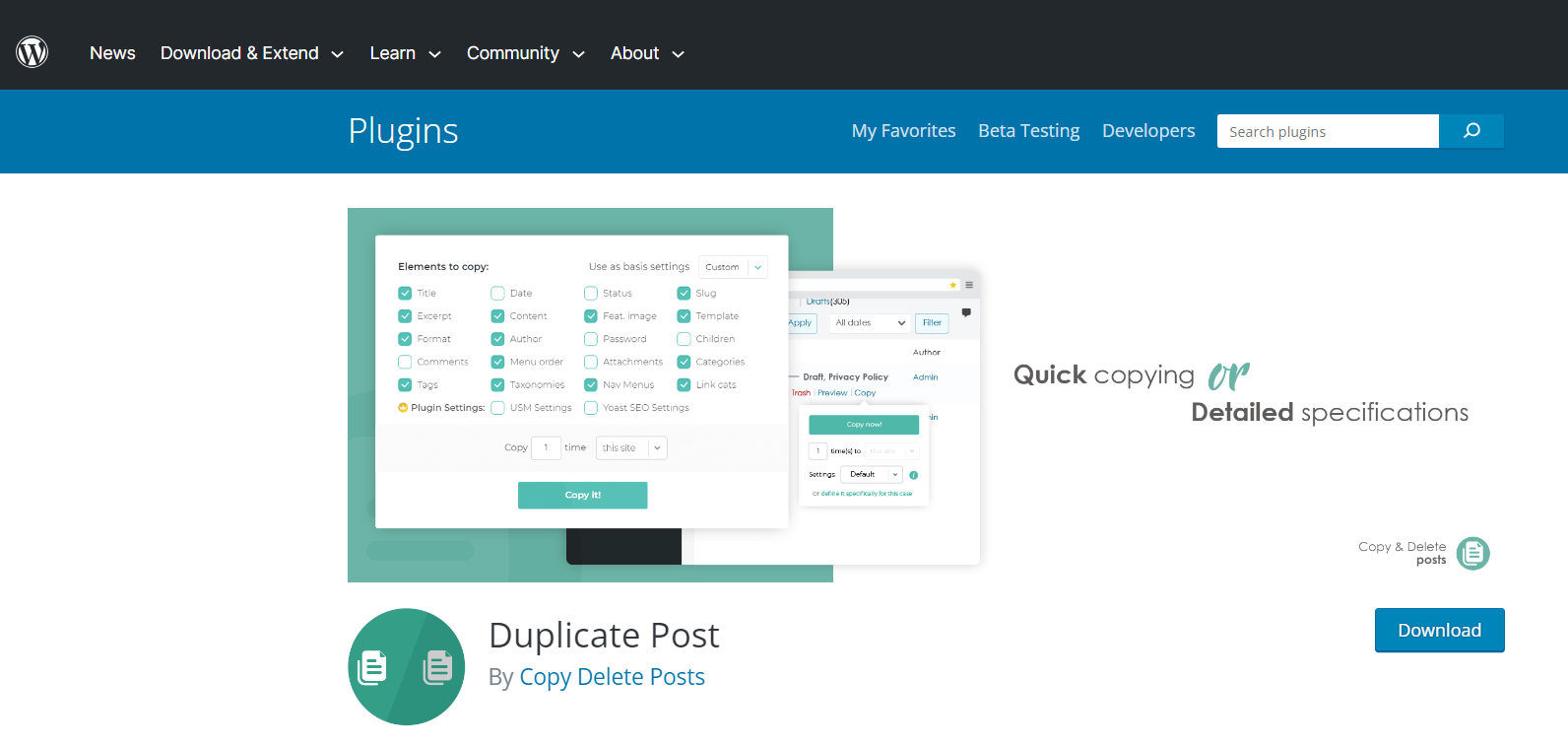Click the Duplicate Post title
Screen dimensions: 1568x746
pos(604,636)
